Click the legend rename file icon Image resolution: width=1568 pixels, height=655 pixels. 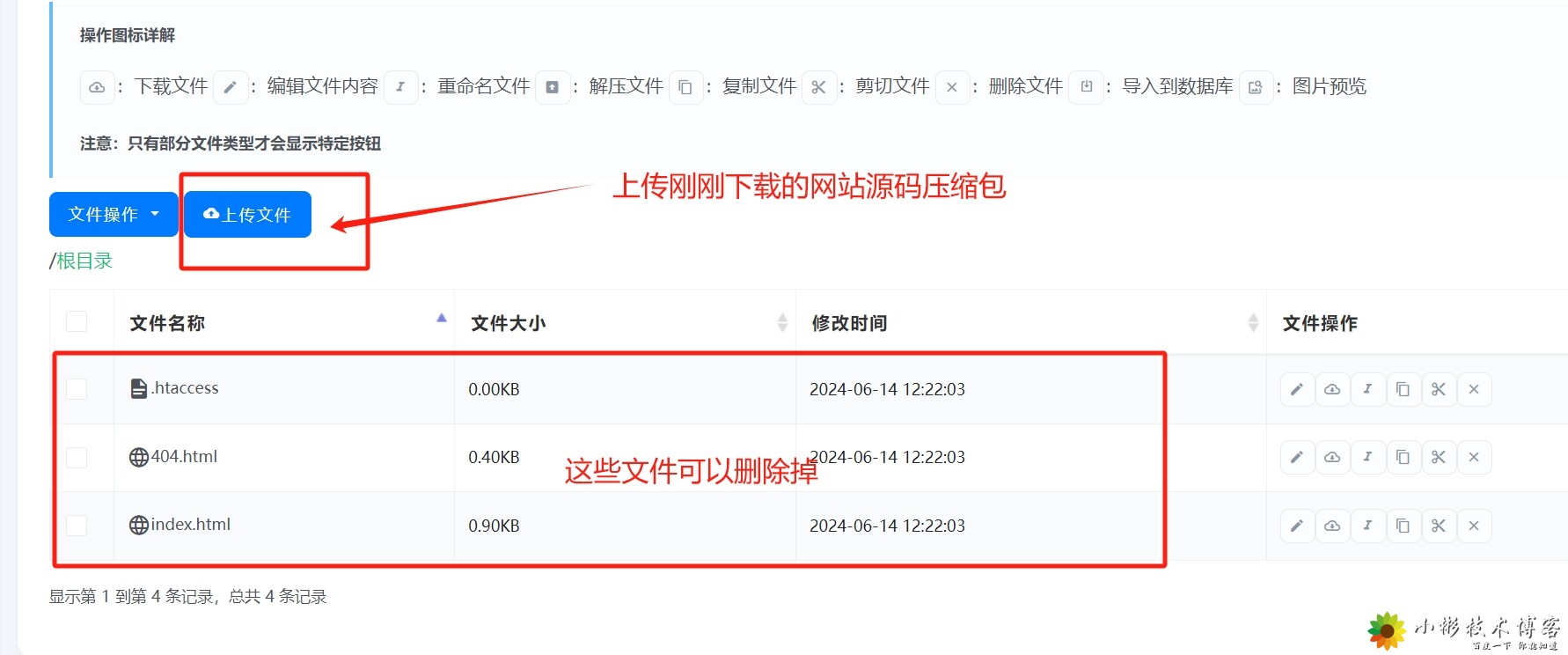point(400,87)
